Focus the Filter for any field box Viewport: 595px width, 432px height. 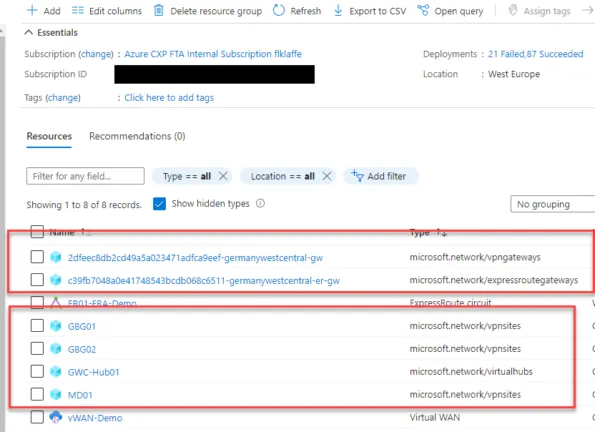[85, 176]
